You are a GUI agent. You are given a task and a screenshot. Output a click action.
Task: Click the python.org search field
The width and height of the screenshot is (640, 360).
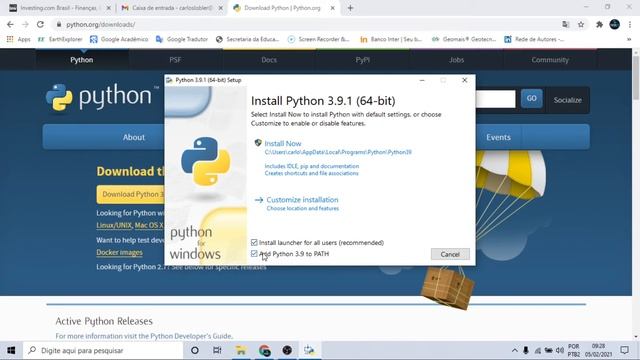coord(496,99)
